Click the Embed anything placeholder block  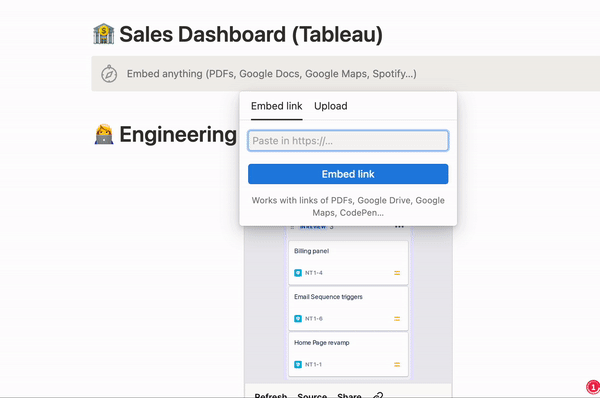pos(346,73)
